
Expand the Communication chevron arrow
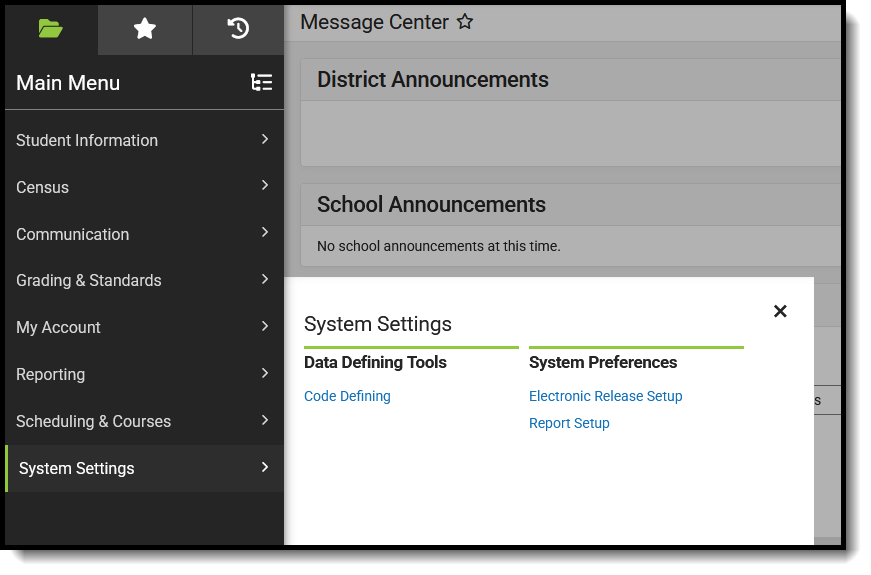[265, 232]
